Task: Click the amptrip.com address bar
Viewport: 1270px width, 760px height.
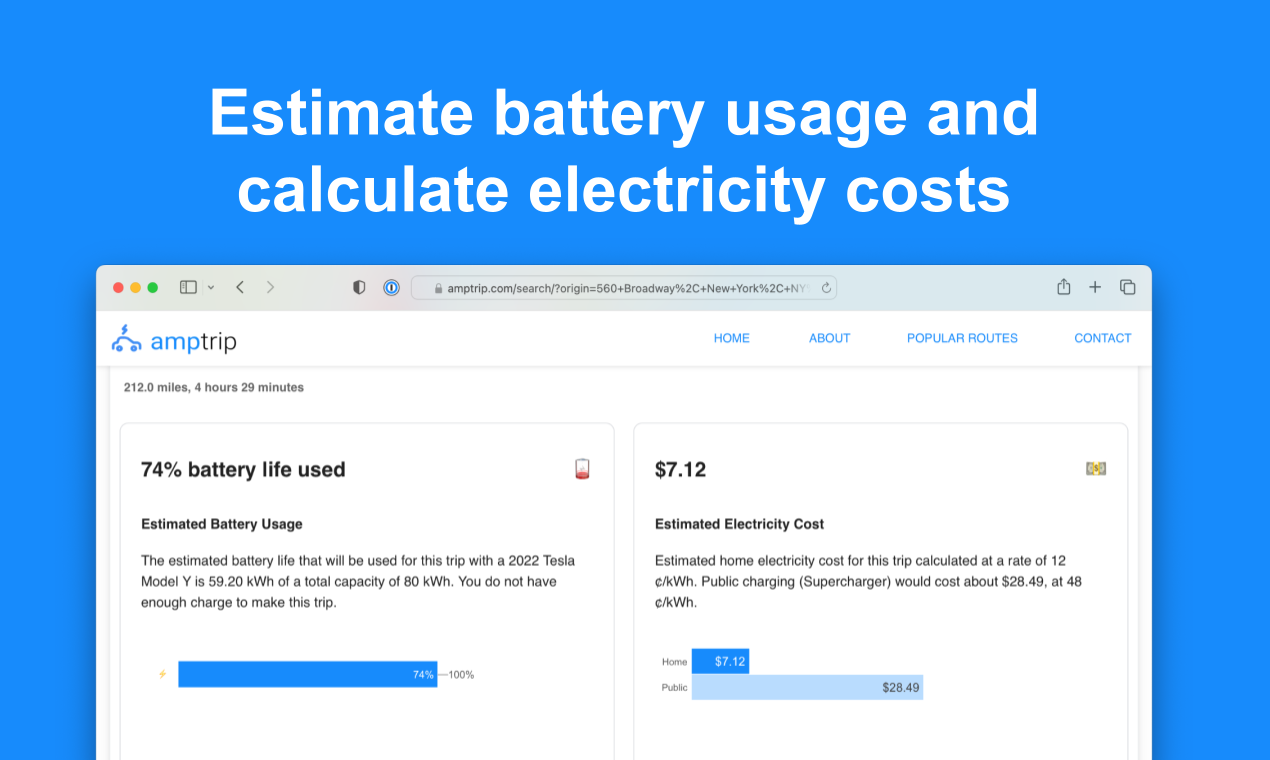Action: pyautogui.click(x=624, y=288)
